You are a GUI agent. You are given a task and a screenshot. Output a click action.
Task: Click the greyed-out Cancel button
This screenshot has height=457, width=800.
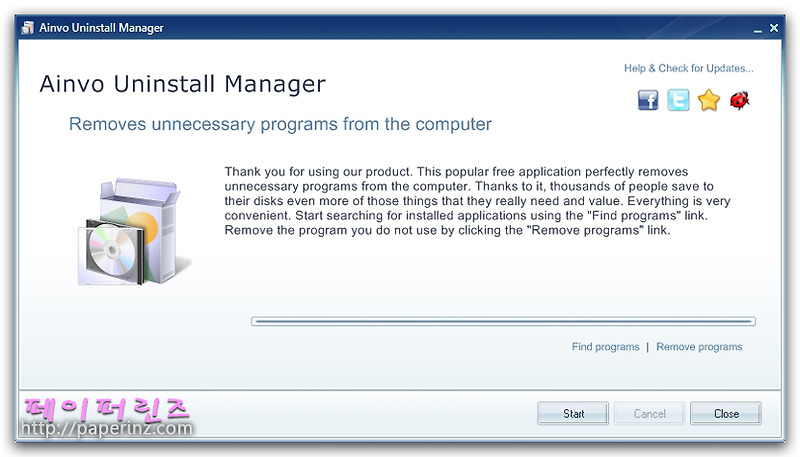point(649,414)
